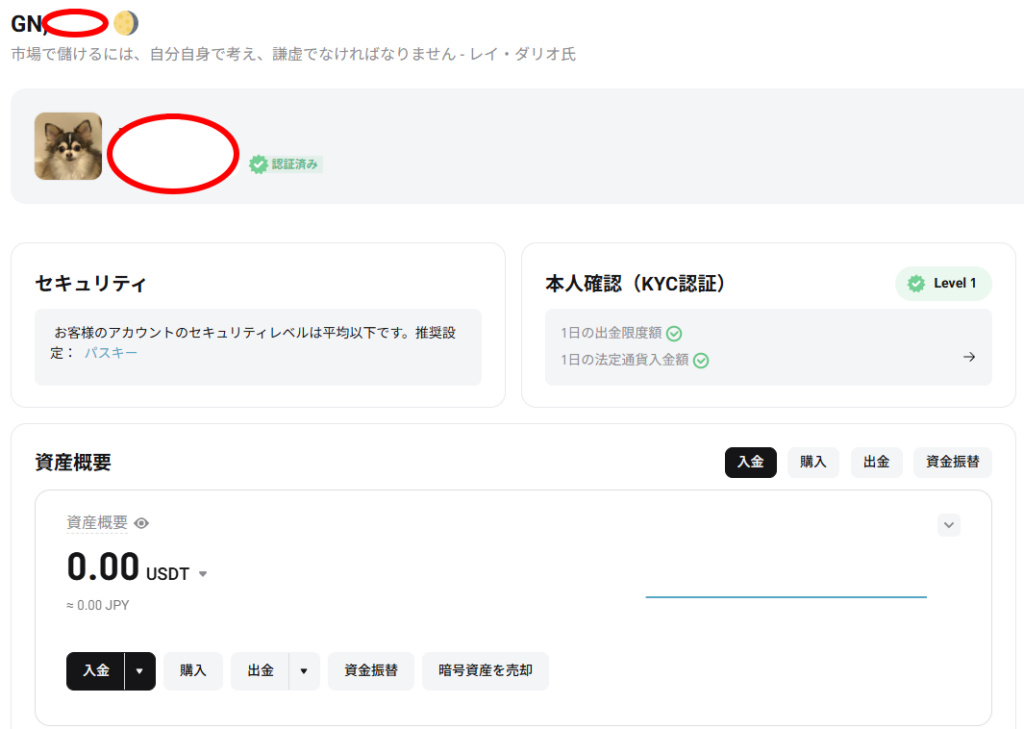Select 出金 in the 資産概要 header

click(876, 462)
